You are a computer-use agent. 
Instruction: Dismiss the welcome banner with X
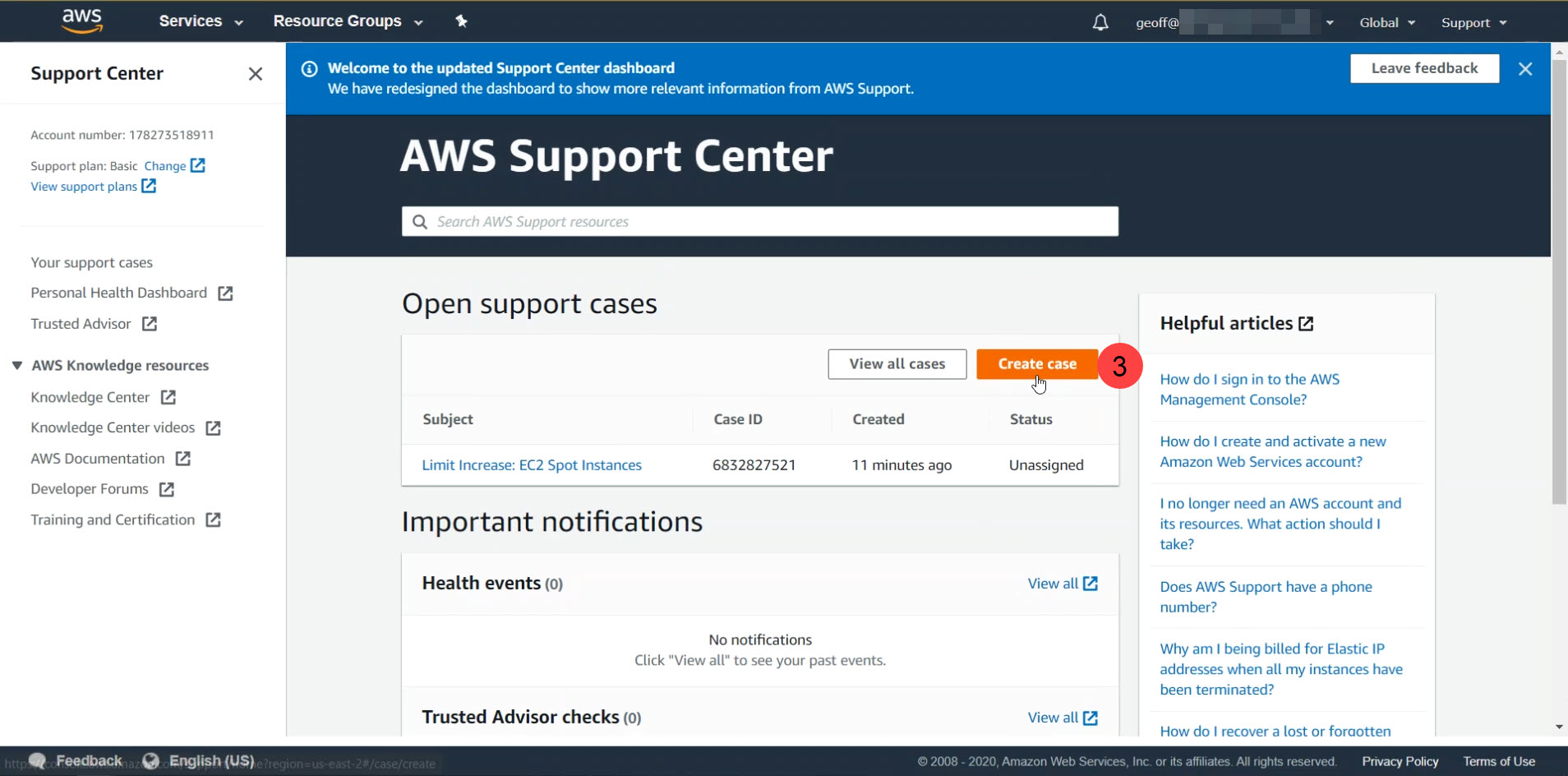coord(1525,69)
